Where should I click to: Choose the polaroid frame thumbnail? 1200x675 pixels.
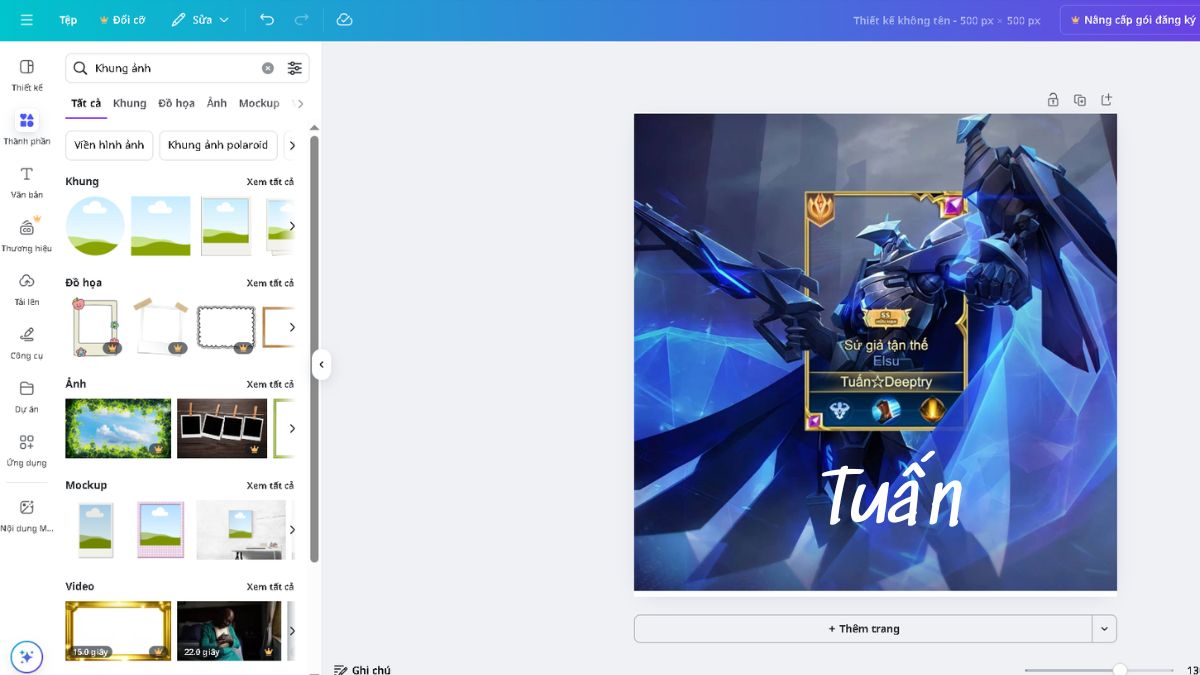(x=225, y=226)
